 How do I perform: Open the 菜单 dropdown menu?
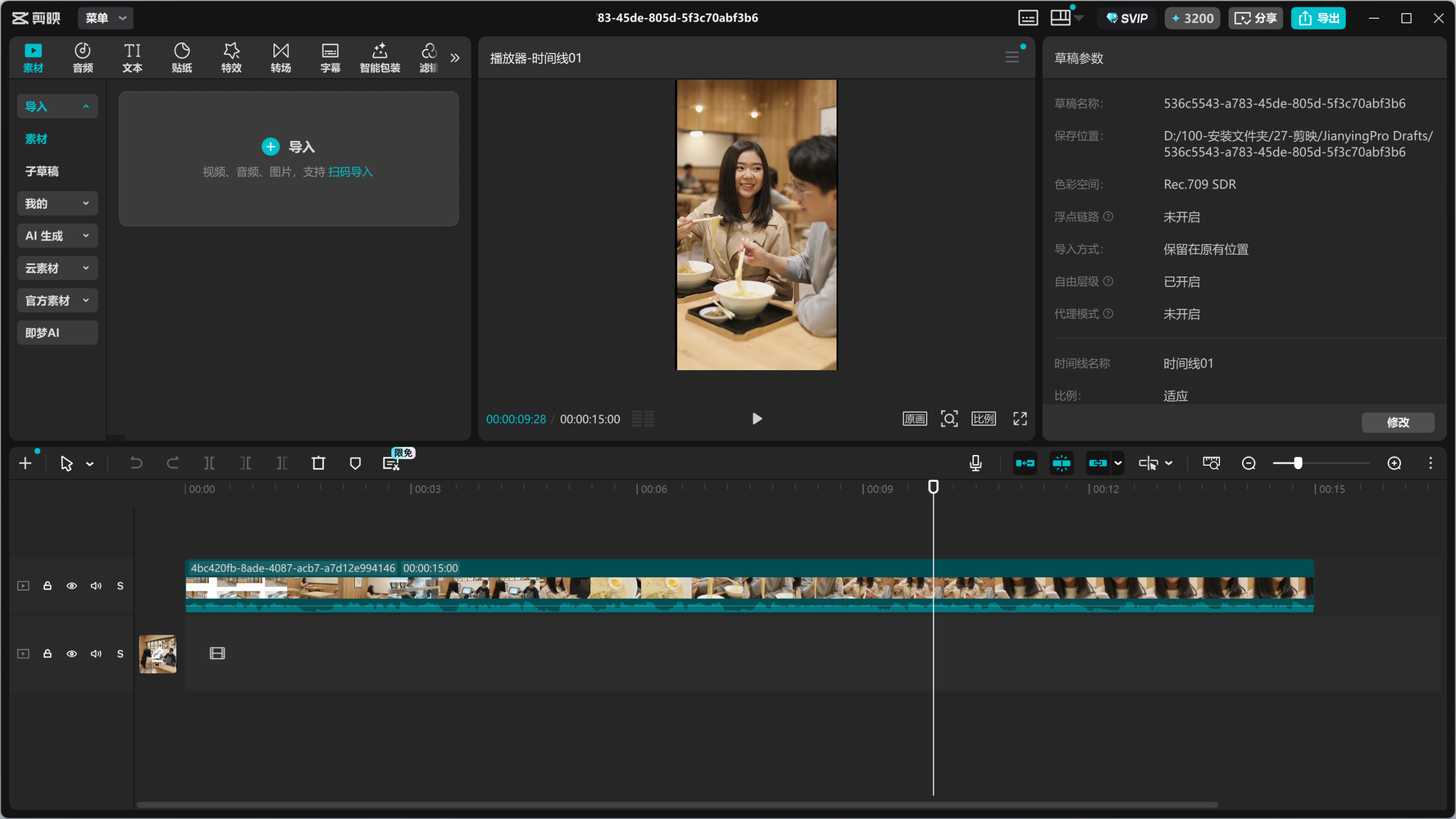pos(106,18)
